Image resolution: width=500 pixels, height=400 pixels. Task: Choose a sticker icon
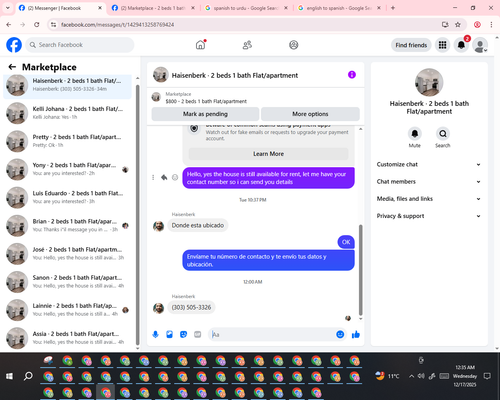(x=183, y=334)
